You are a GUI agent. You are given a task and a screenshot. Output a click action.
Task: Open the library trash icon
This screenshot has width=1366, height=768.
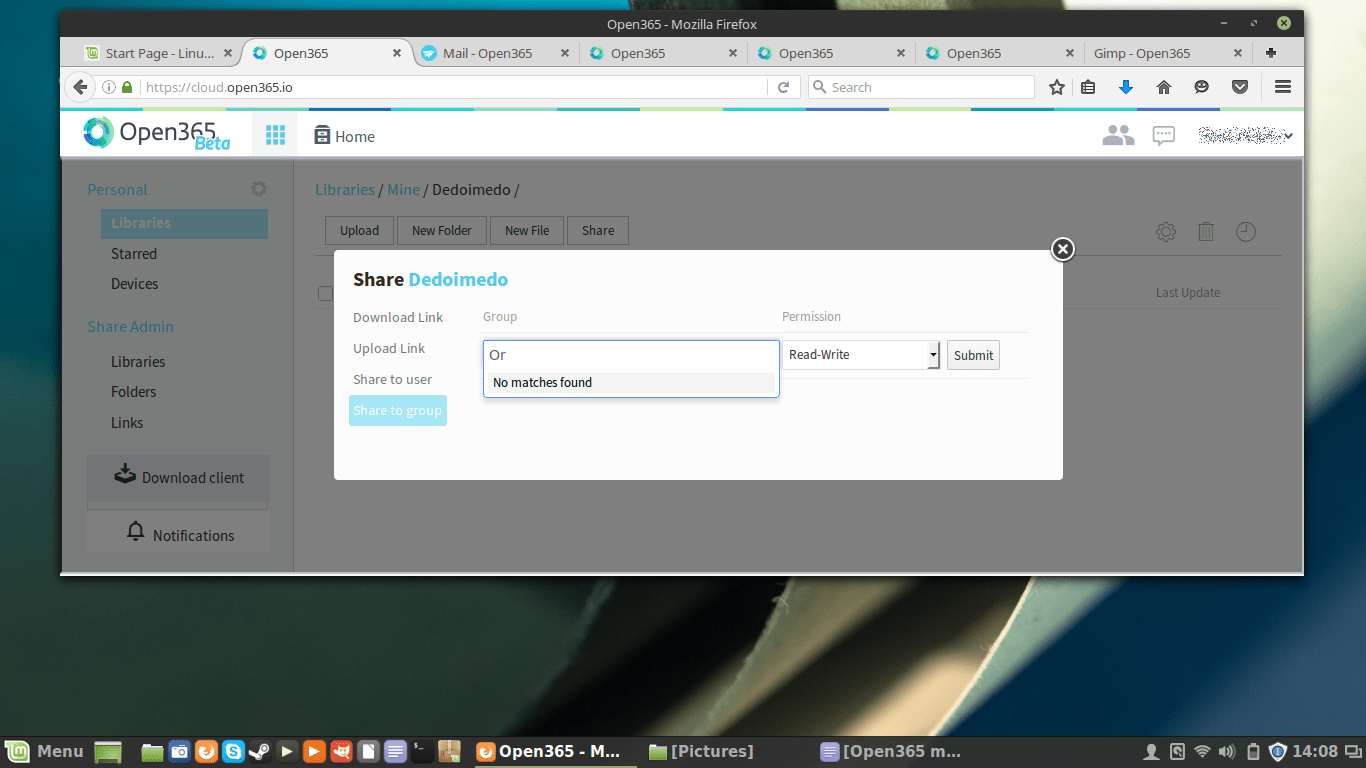pyautogui.click(x=1206, y=232)
